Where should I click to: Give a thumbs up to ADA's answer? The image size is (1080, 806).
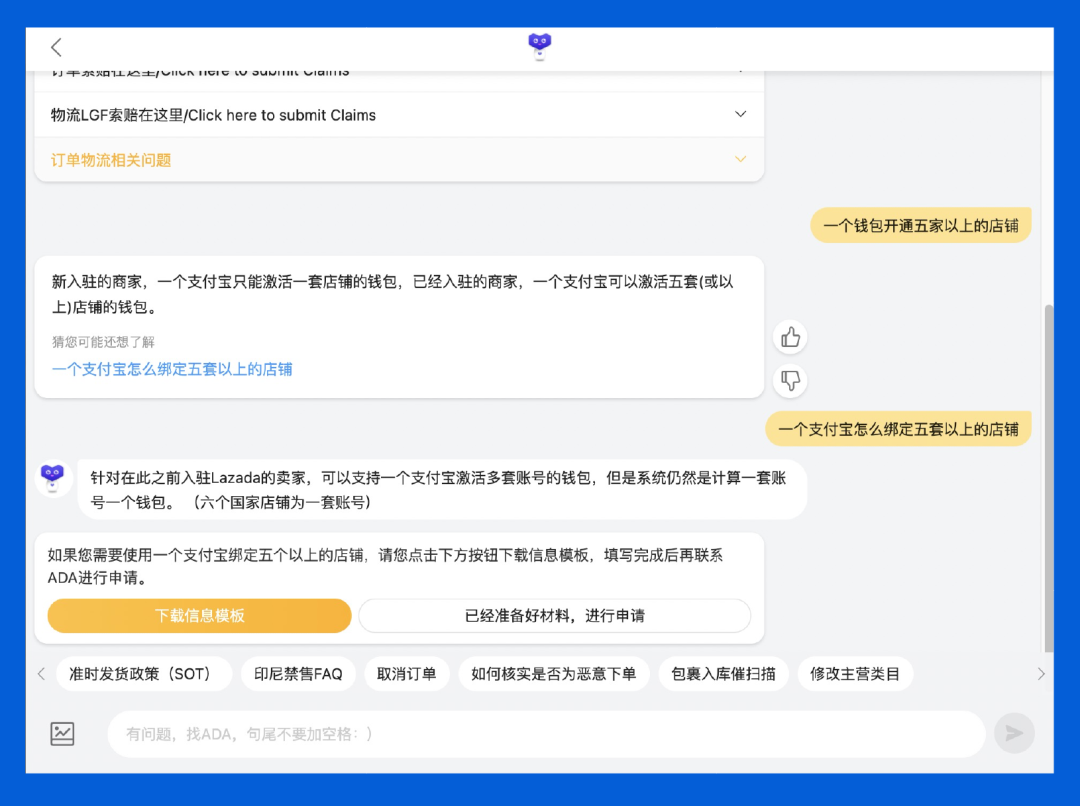tap(790, 338)
